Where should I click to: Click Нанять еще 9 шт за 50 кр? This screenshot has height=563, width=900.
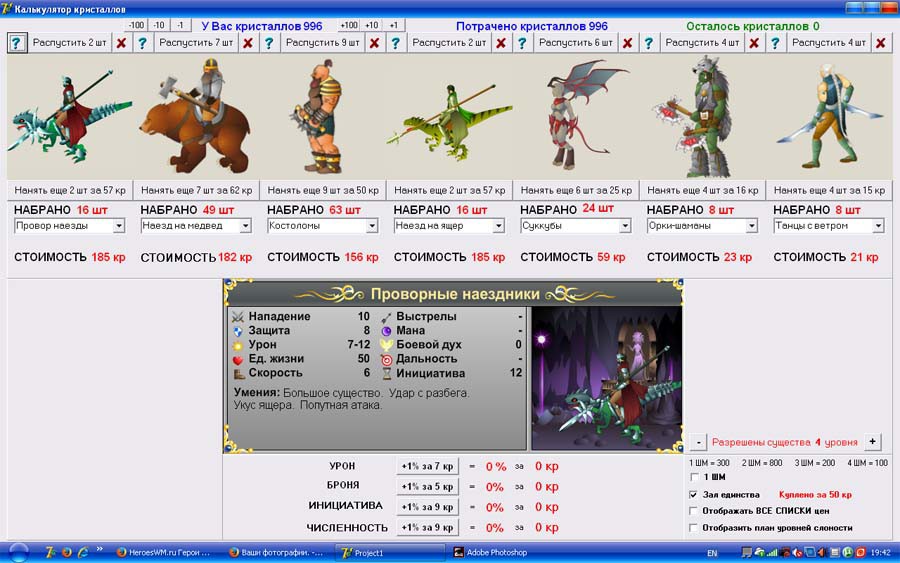pyautogui.click(x=323, y=190)
